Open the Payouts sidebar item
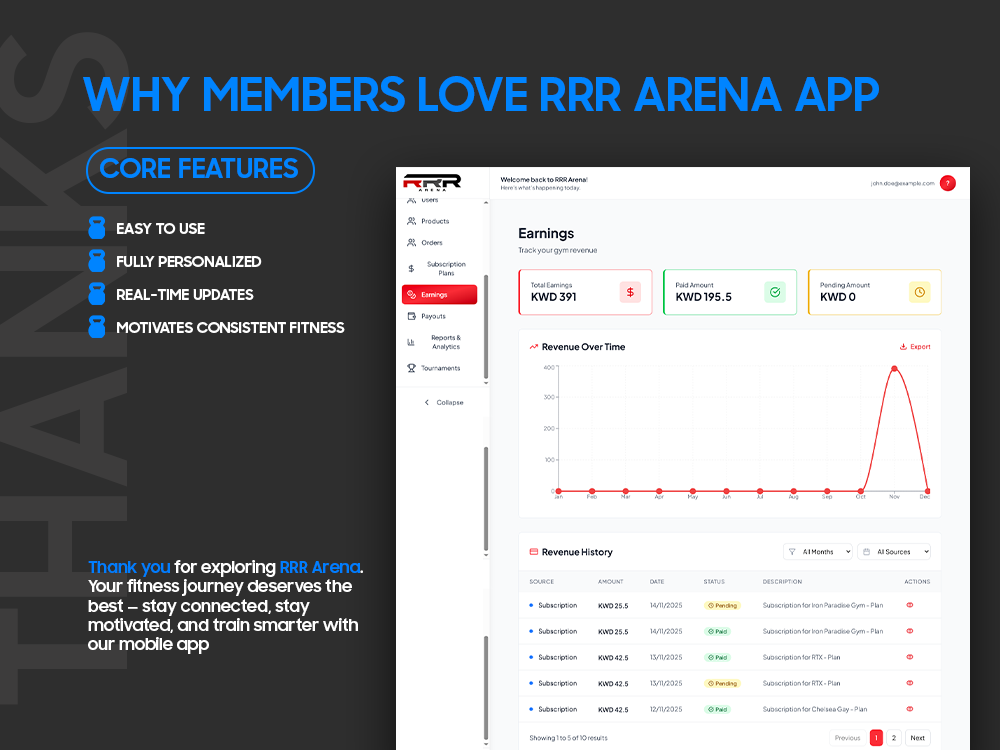1000x750 pixels. [x=439, y=316]
